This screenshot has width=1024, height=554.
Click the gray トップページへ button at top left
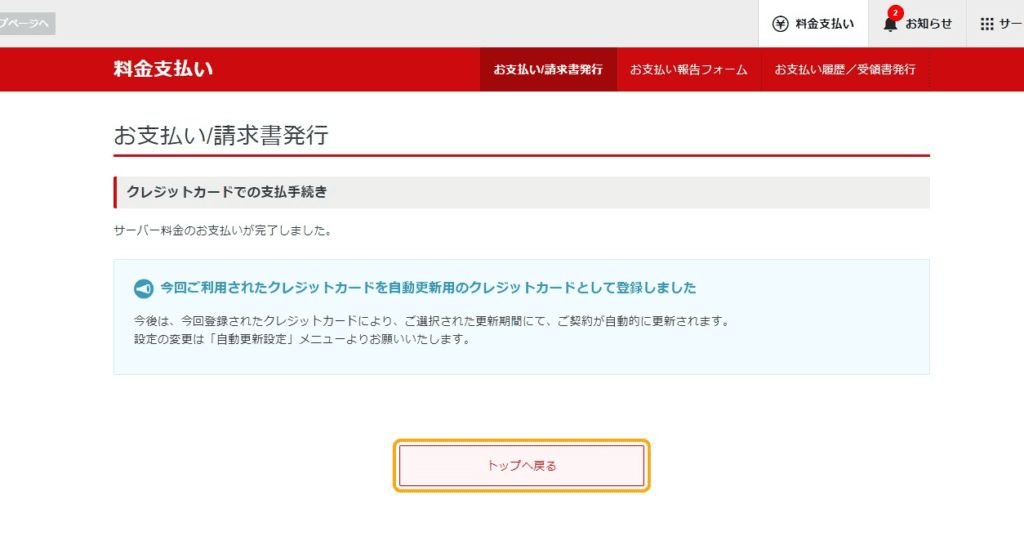pyautogui.click(x=27, y=24)
